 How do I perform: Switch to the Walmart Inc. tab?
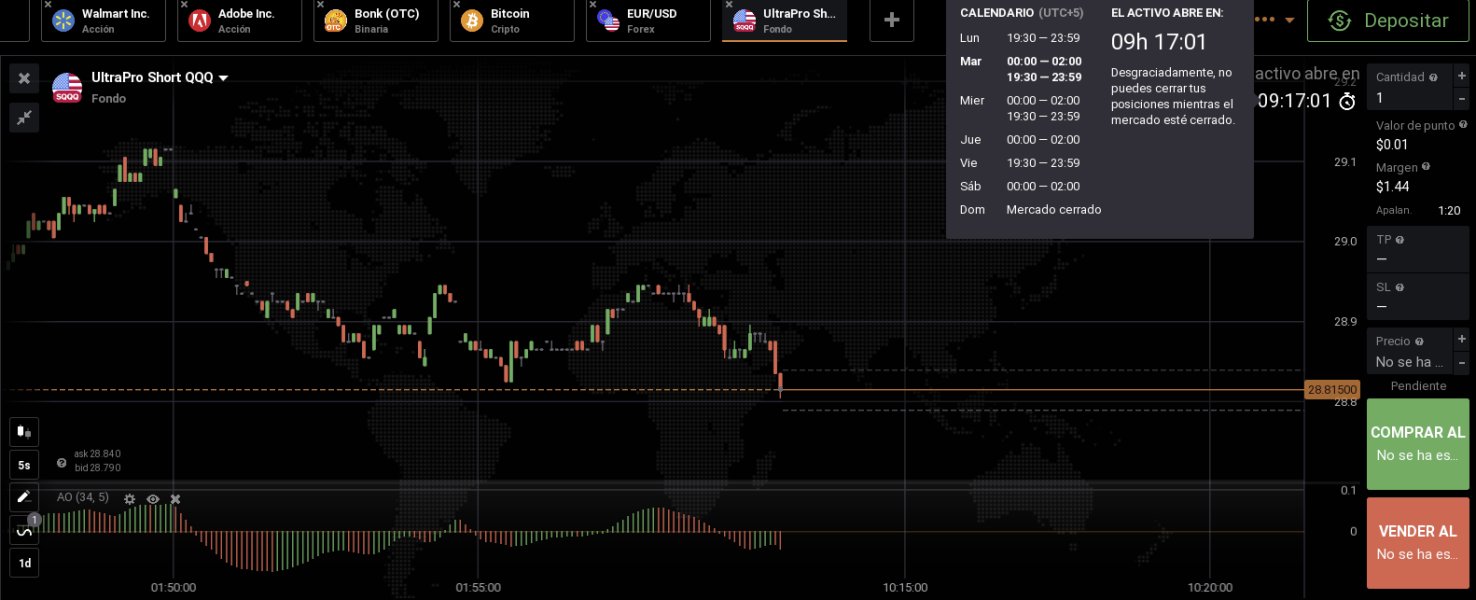(x=104, y=20)
